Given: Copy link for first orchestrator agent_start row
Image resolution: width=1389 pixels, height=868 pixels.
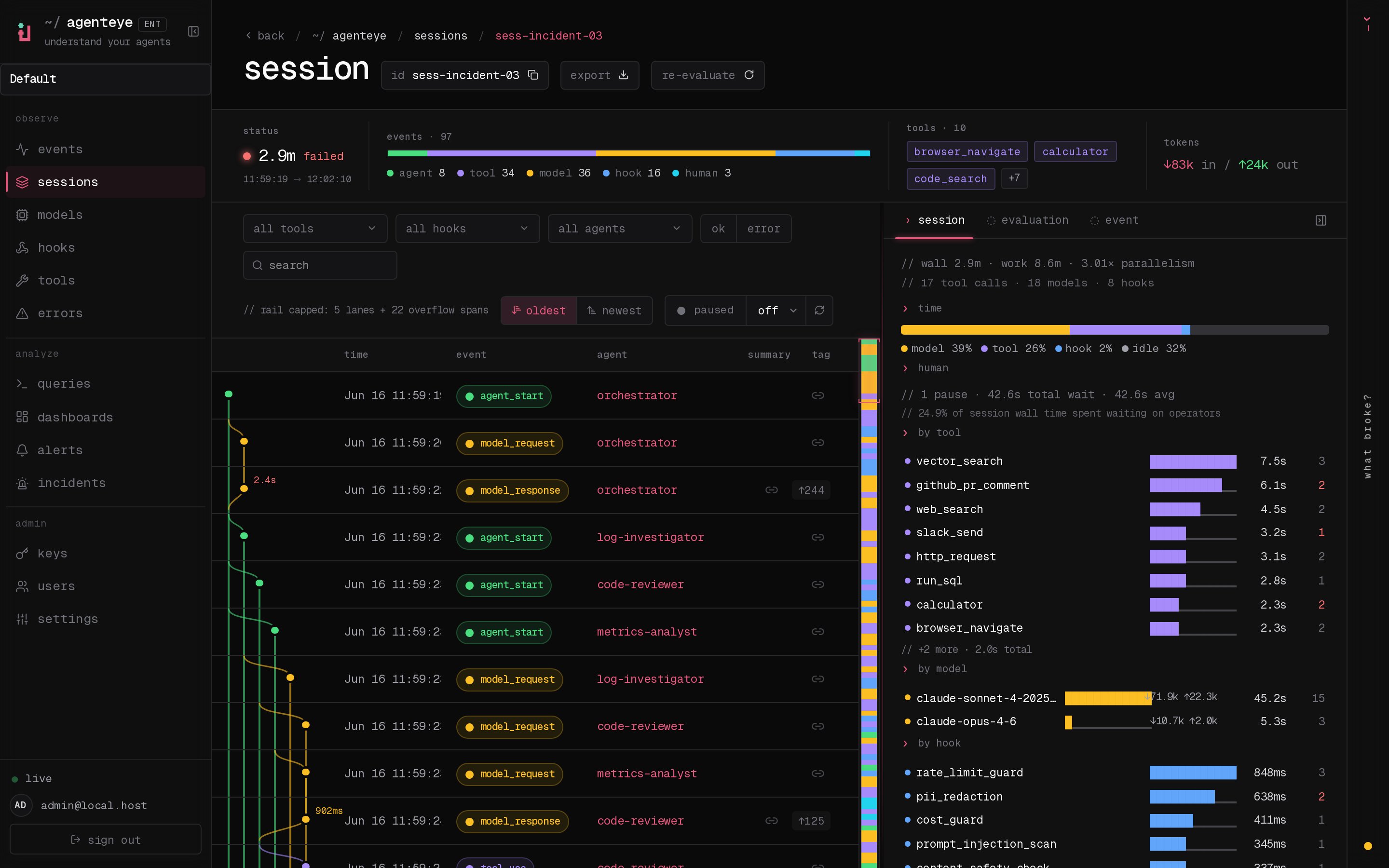Looking at the screenshot, I should coord(818,395).
